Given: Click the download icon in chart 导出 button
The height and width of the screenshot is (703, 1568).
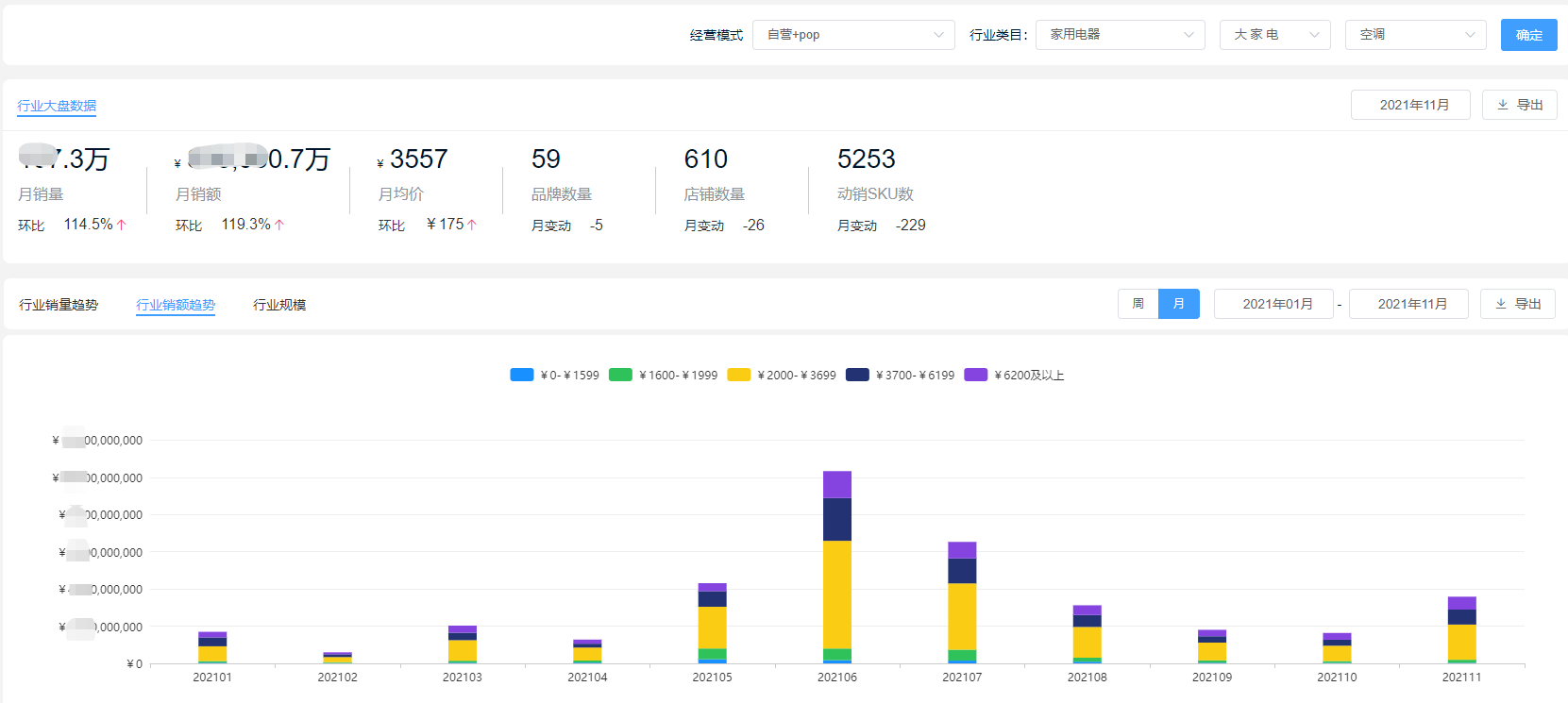Looking at the screenshot, I should tap(1501, 304).
